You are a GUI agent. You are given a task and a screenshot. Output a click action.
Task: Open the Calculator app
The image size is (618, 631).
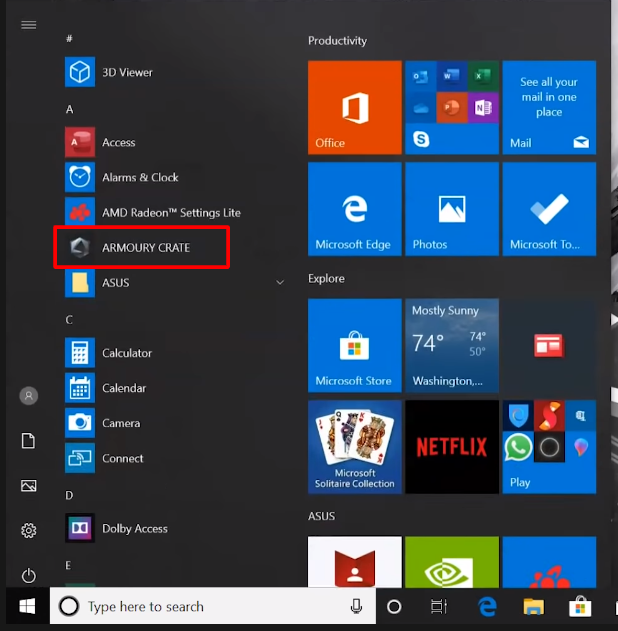click(173, 353)
